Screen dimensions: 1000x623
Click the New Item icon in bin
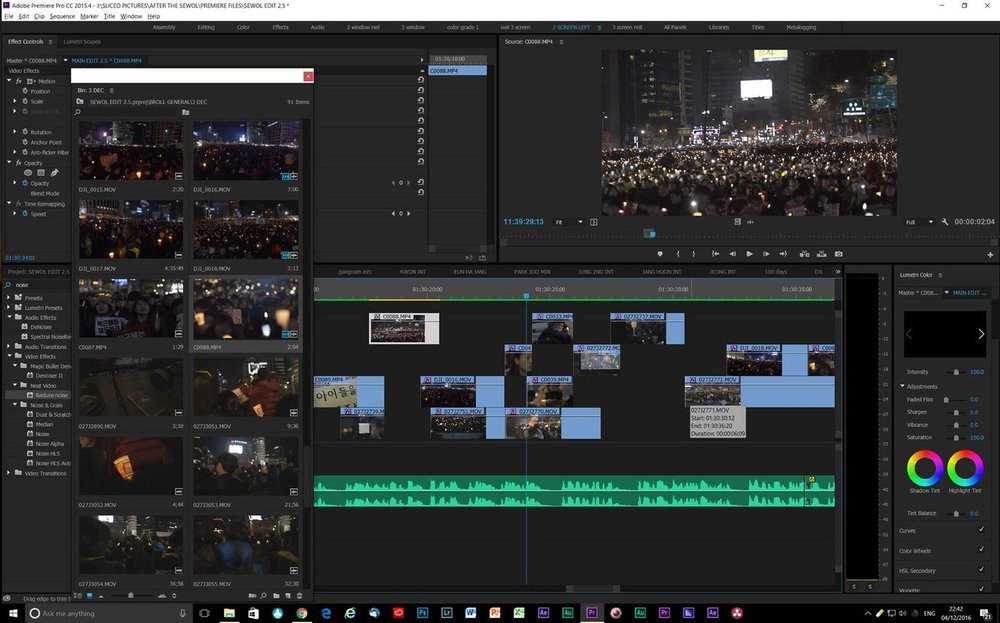[x=288, y=596]
